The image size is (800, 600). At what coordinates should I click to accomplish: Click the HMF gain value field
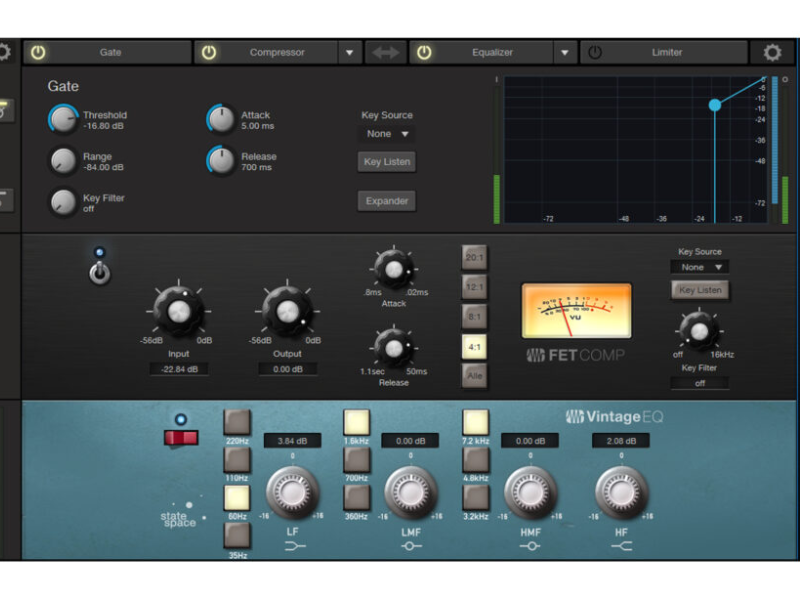pyautogui.click(x=530, y=441)
